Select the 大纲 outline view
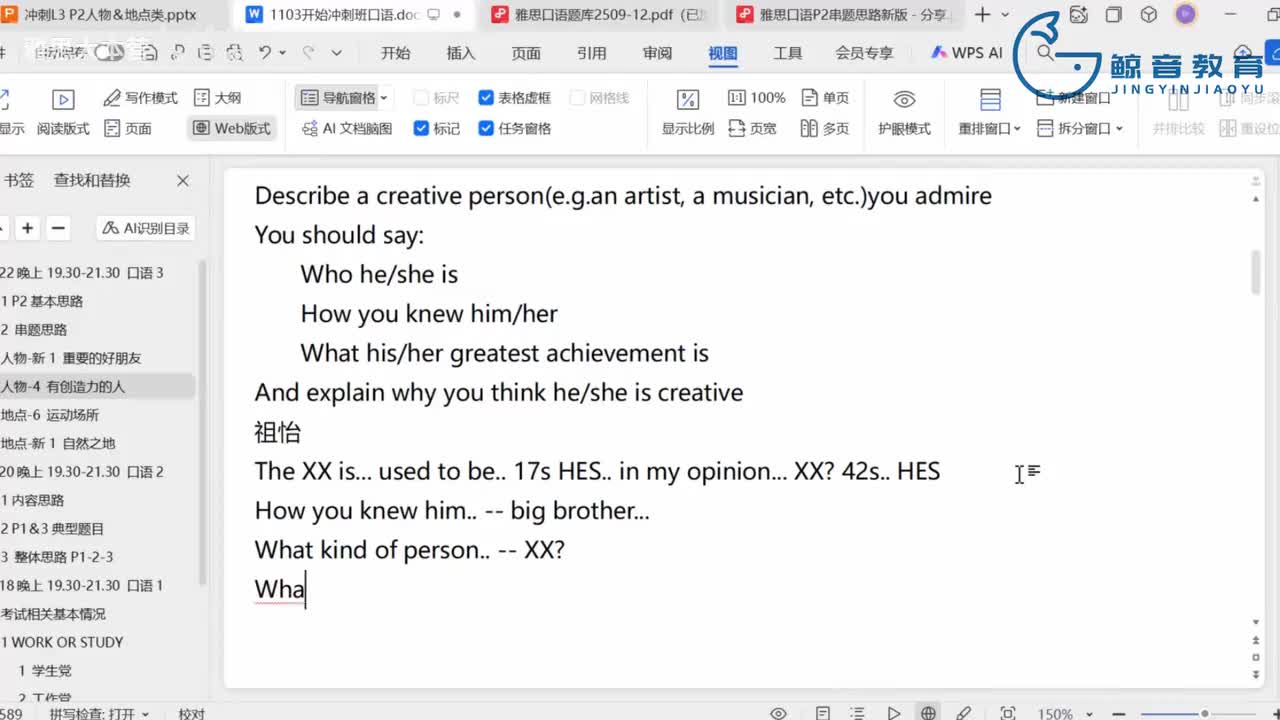1280x720 pixels. click(217, 98)
